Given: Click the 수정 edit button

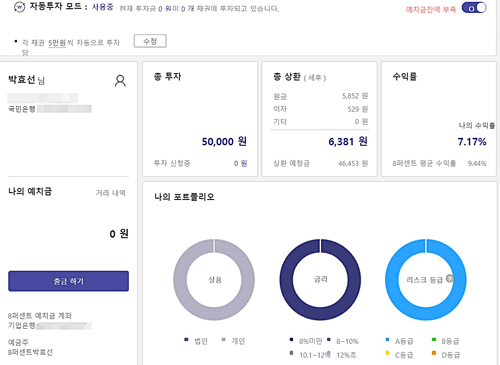Looking at the screenshot, I should 150,41.
